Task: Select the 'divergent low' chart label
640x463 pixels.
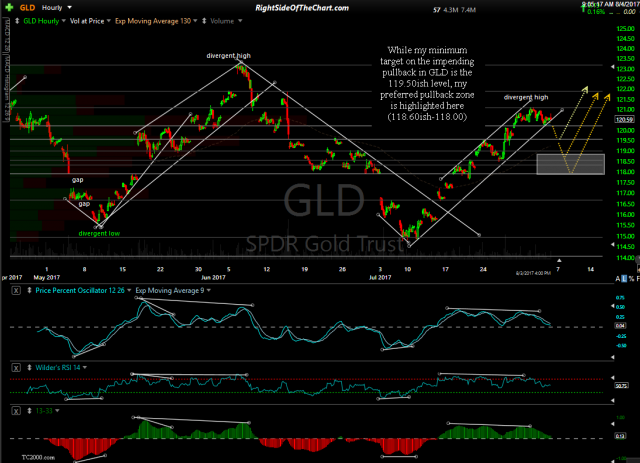Action: 99,234
